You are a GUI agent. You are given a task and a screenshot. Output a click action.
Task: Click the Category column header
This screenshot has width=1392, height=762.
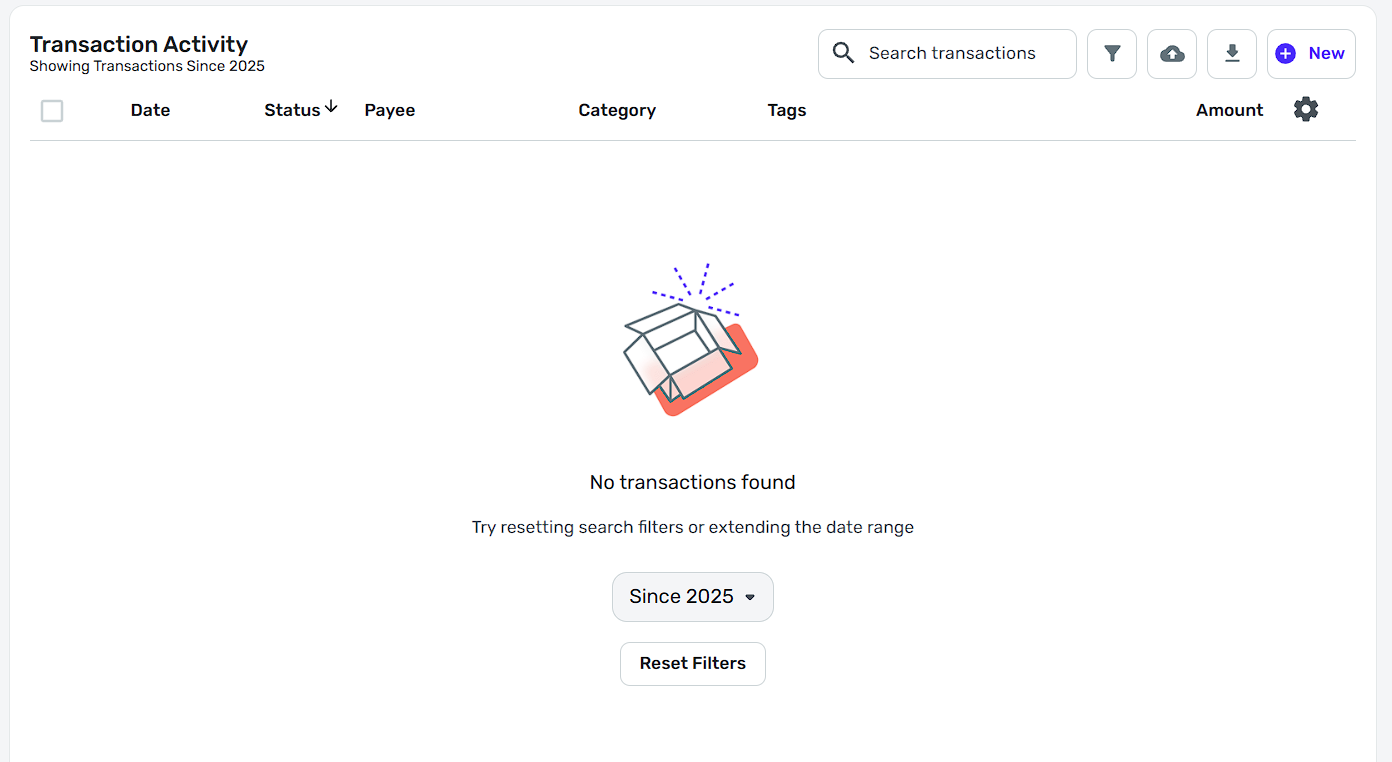point(617,110)
